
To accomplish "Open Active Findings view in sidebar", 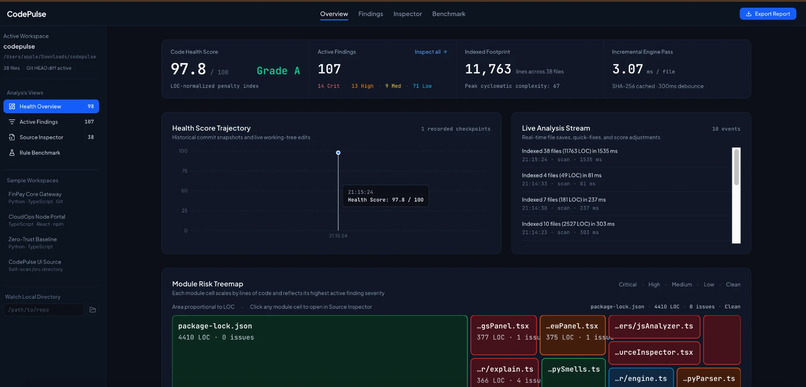I will coord(51,122).
